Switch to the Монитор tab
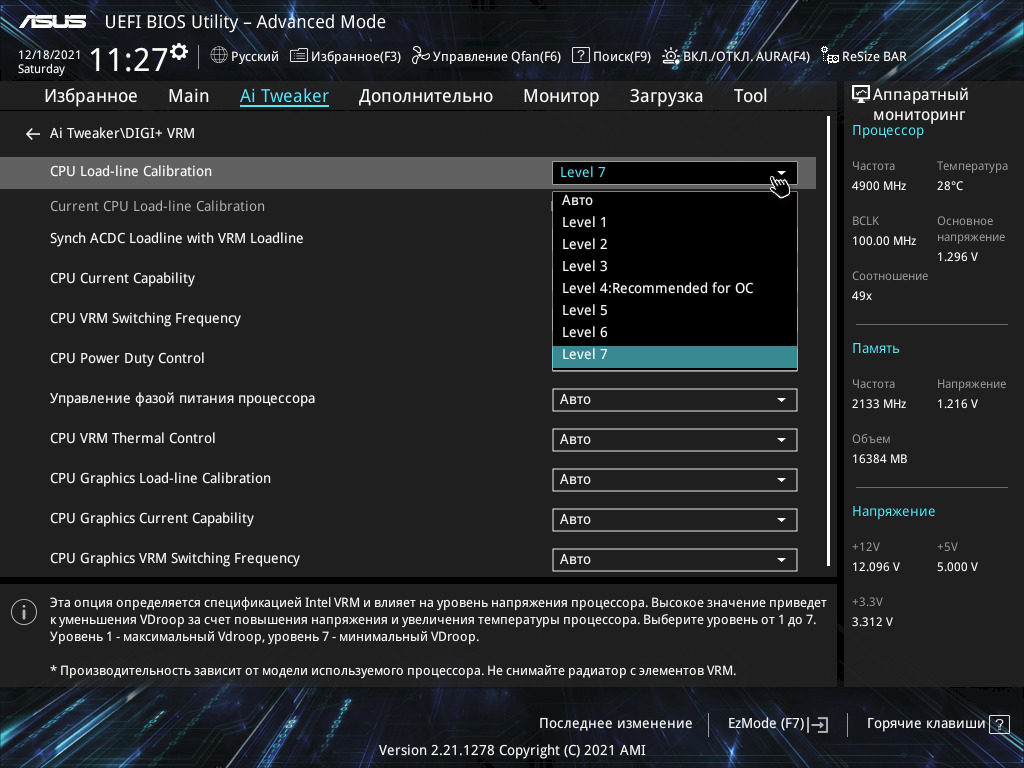This screenshot has height=768, width=1024. tap(561, 96)
